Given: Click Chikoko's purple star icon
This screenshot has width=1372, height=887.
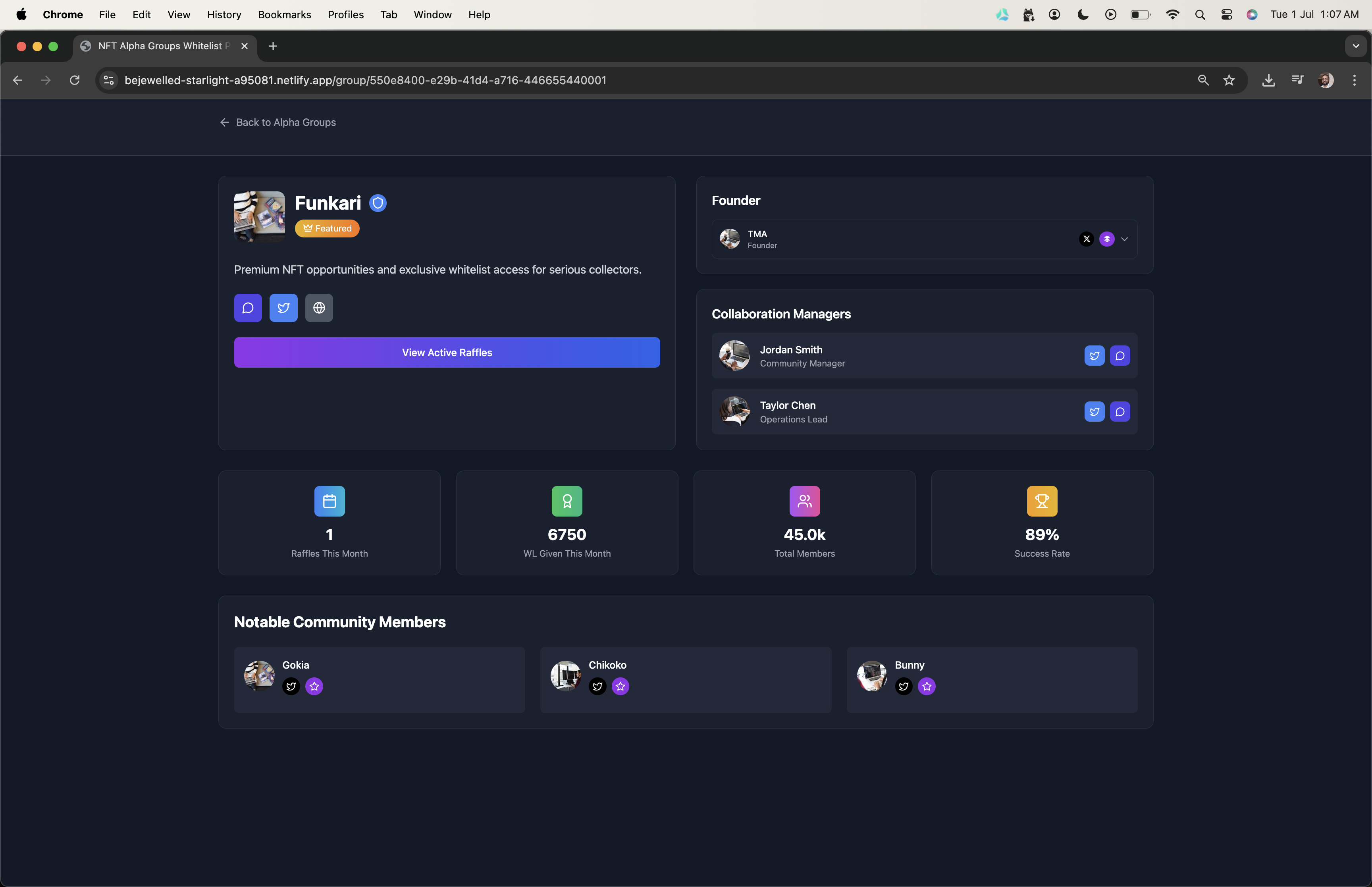Looking at the screenshot, I should point(620,686).
